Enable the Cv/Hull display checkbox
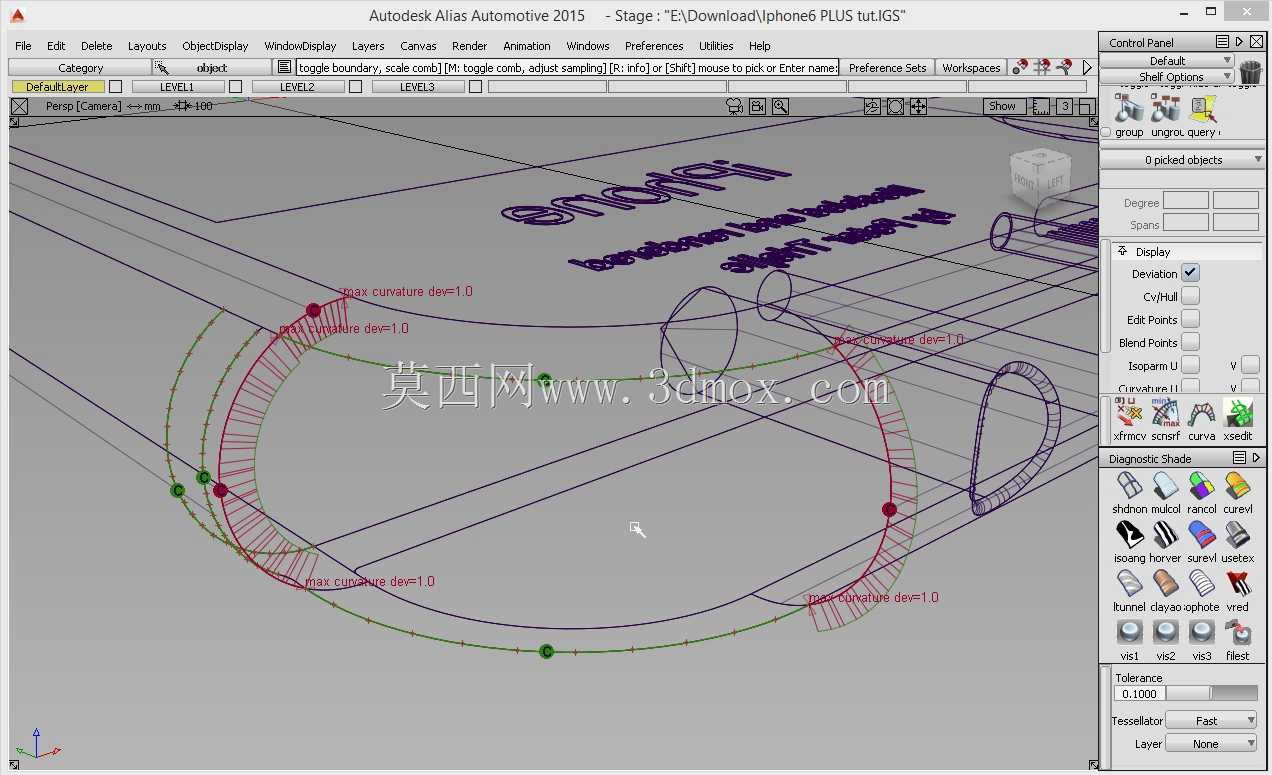 coord(1190,296)
